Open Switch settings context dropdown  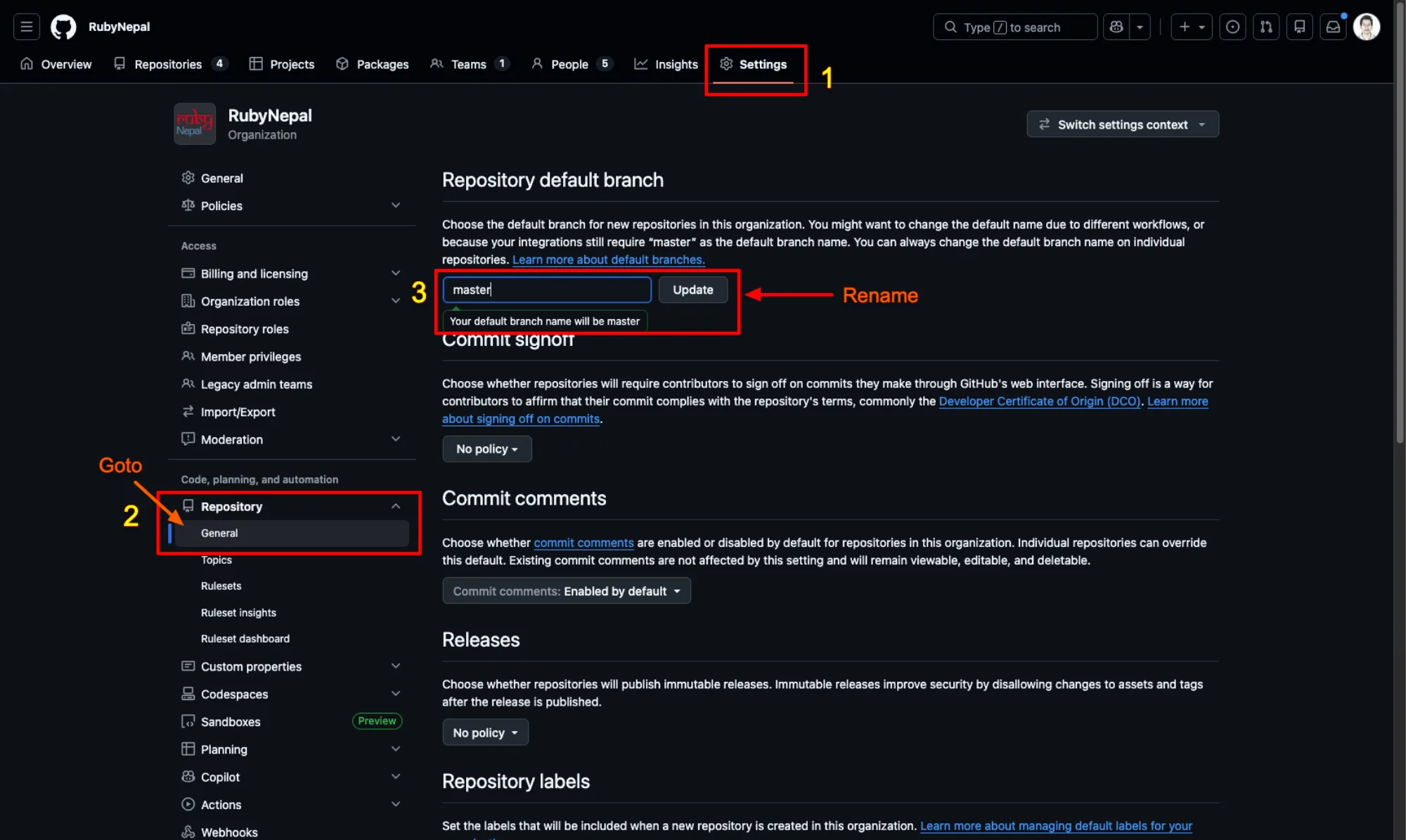tap(1123, 124)
